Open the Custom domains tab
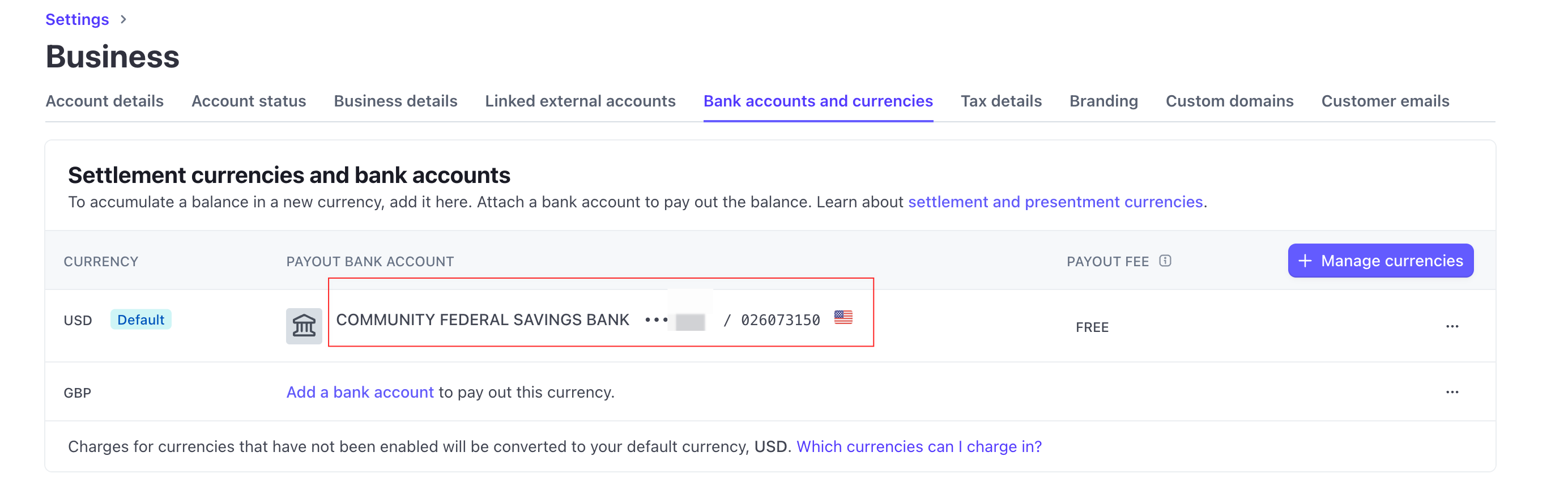Image resolution: width=1568 pixels, height=486 pixels. tap(1230, 101)
